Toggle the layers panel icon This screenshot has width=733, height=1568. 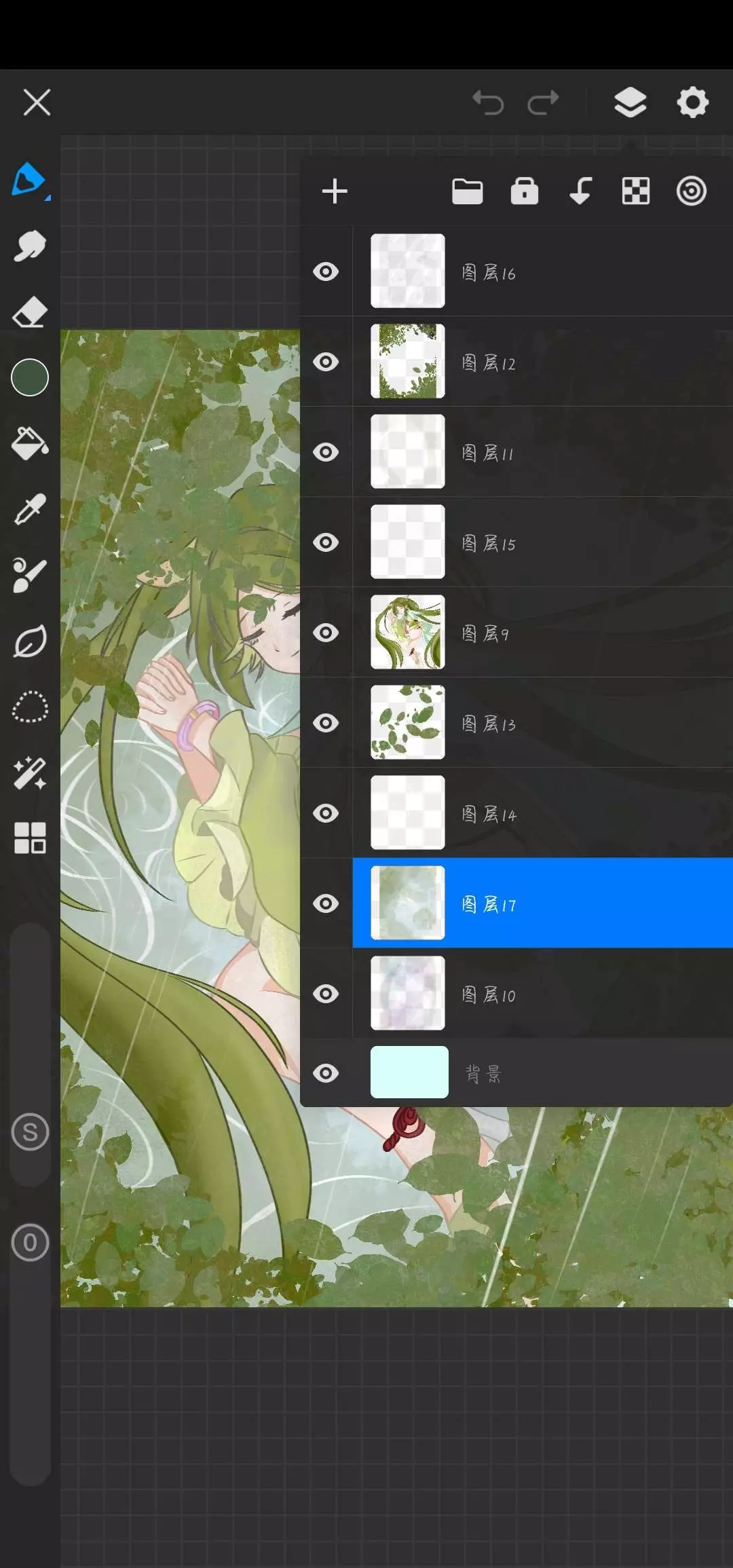(631, 102)
